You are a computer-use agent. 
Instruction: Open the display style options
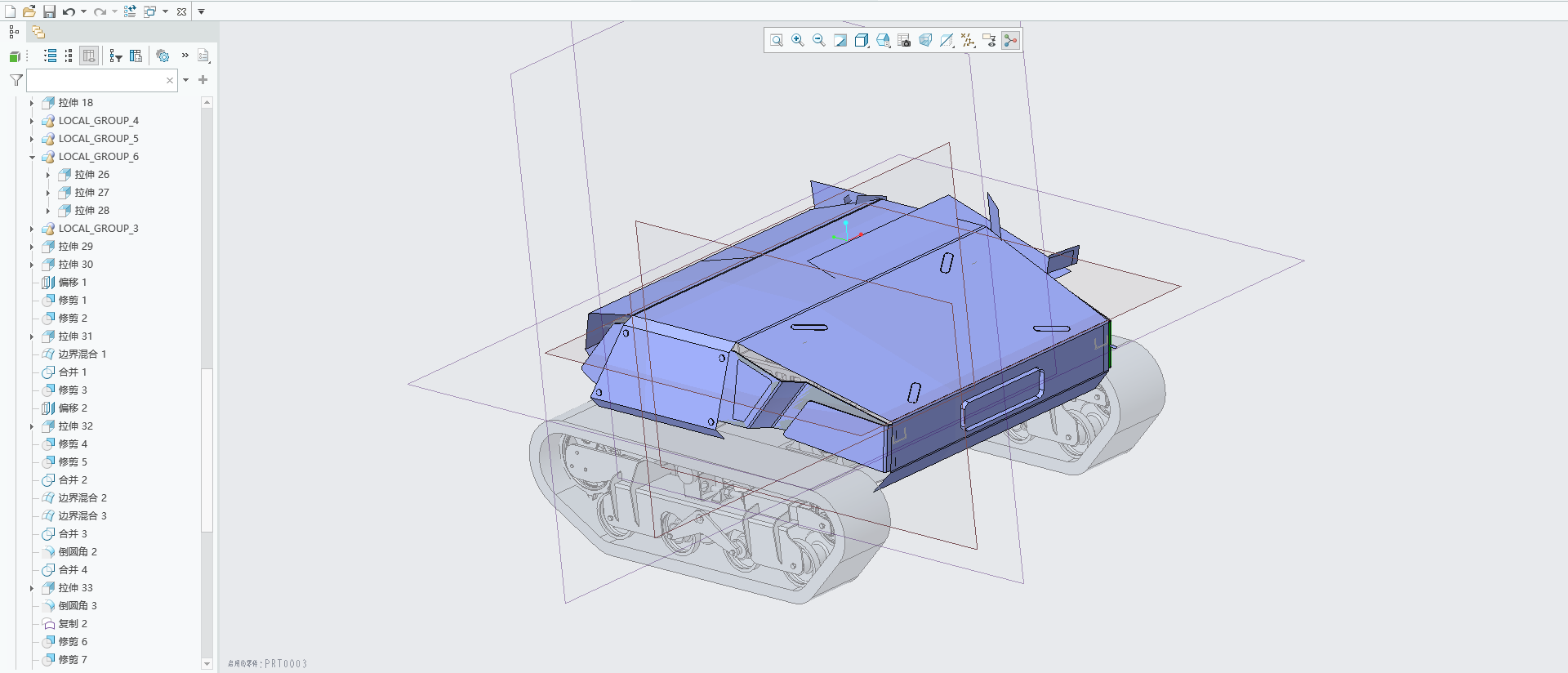(862, 40)
